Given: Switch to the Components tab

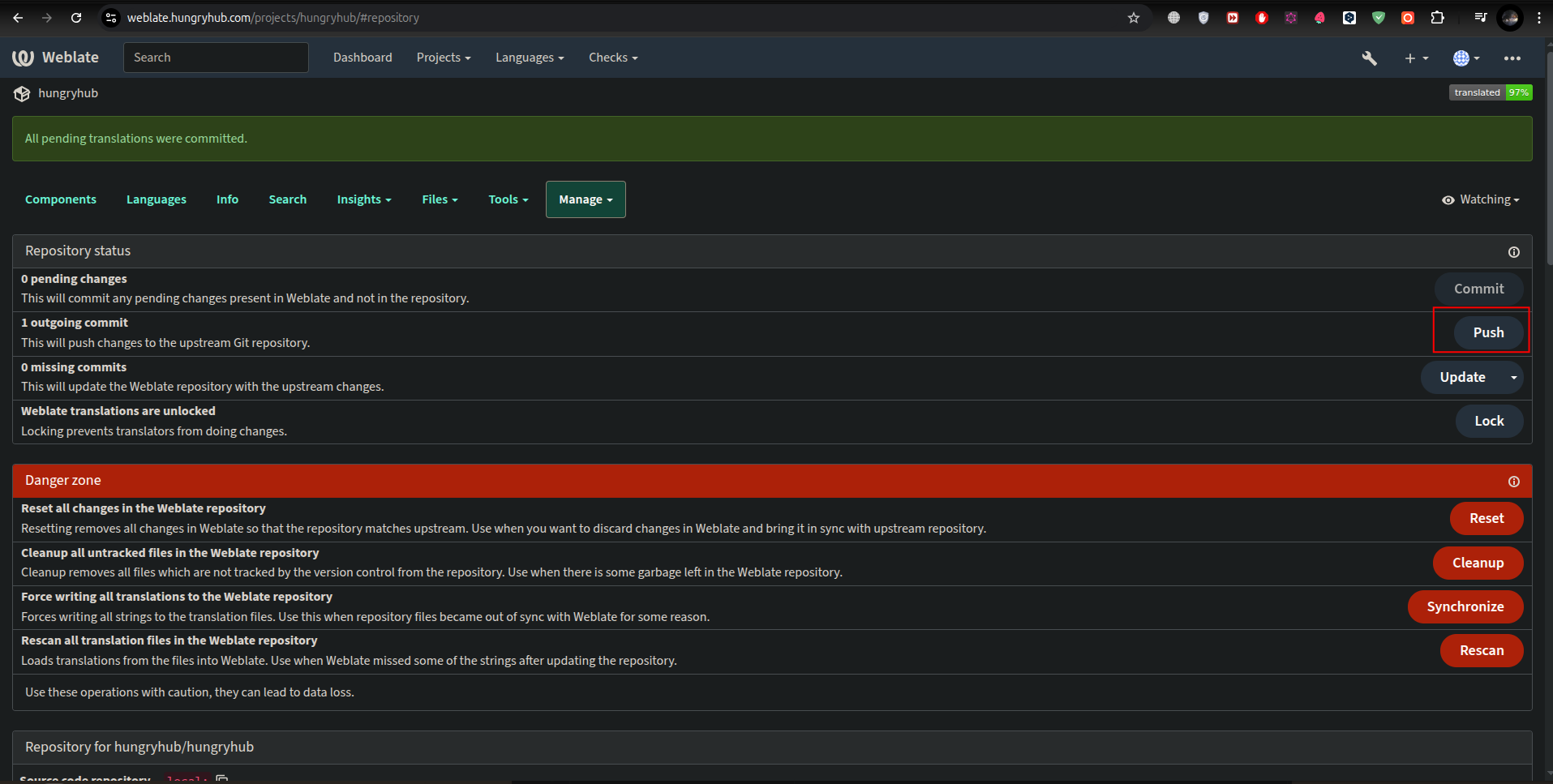Looking at the screenshot, I should point(61,199).
